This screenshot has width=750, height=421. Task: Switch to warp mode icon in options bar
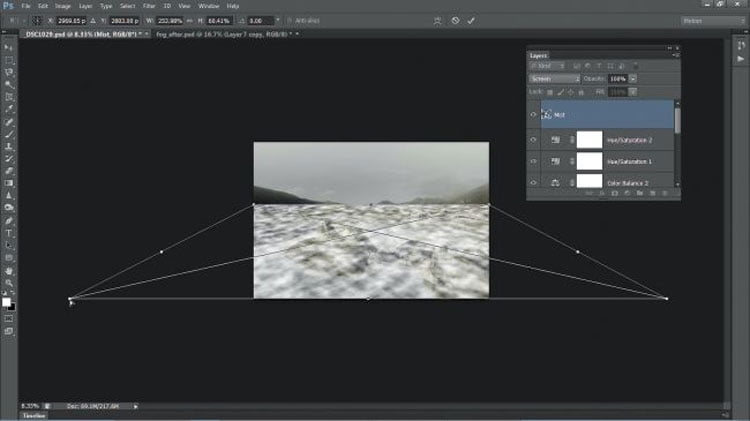437,21
